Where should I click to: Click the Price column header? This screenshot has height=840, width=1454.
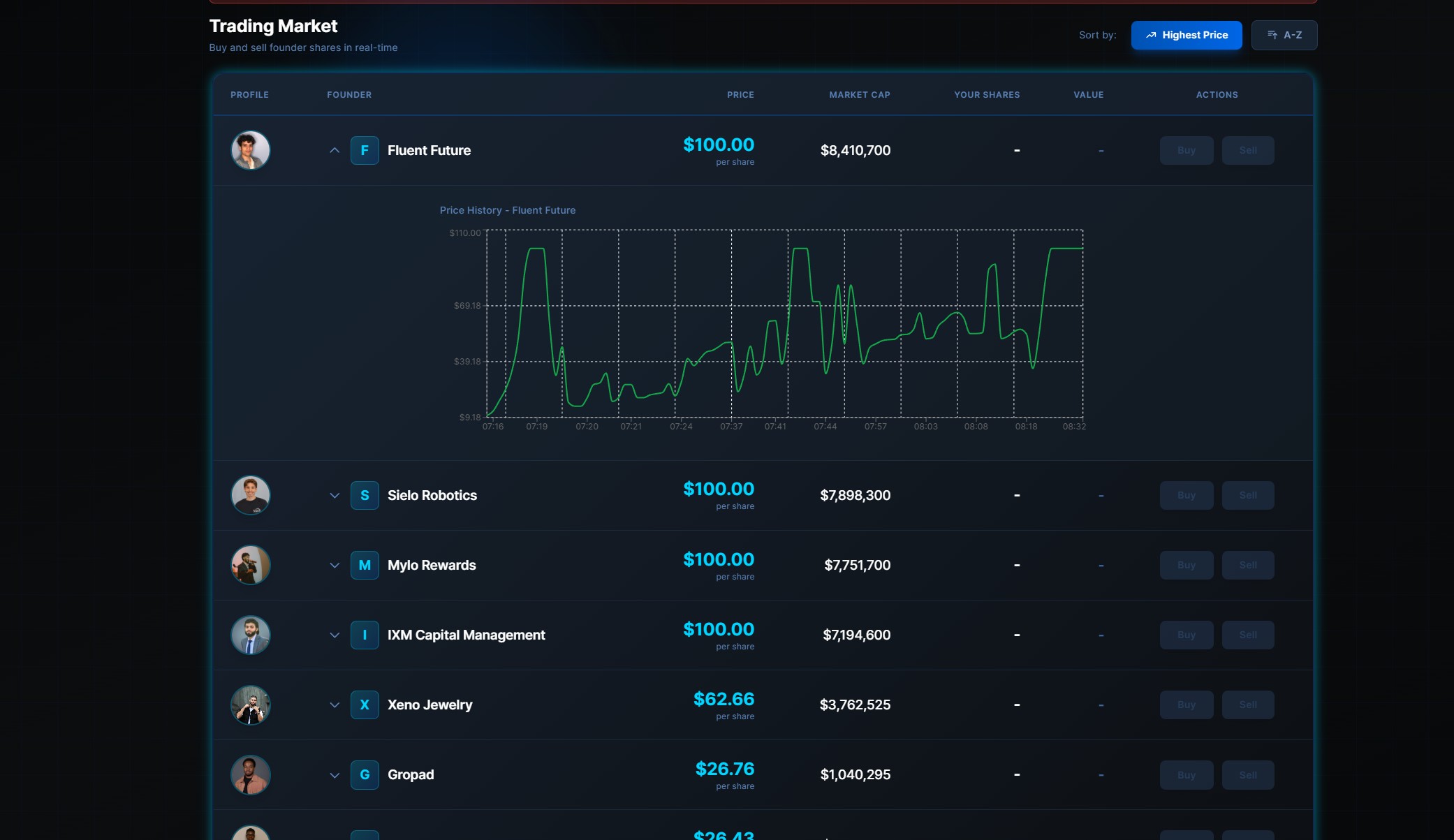pos(740,95)
